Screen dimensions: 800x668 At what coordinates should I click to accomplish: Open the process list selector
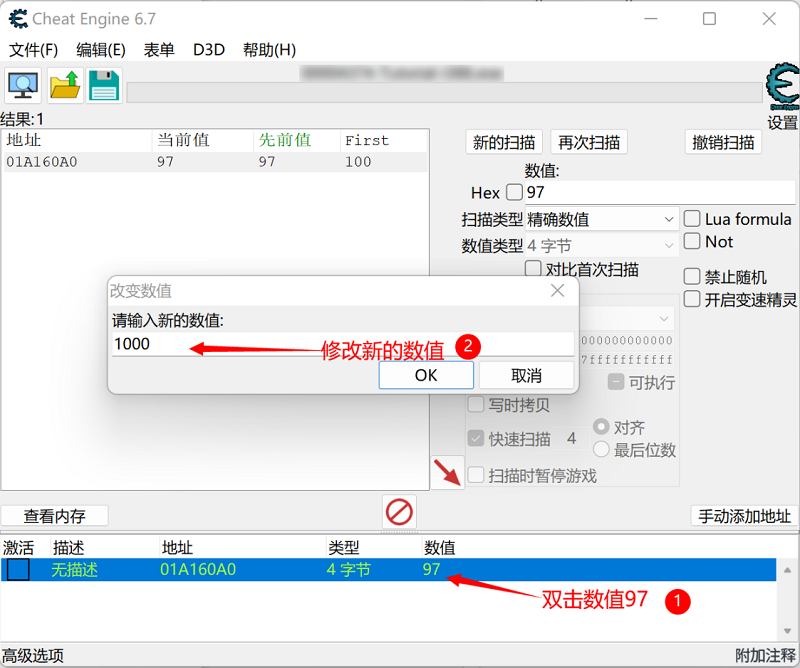22,86
